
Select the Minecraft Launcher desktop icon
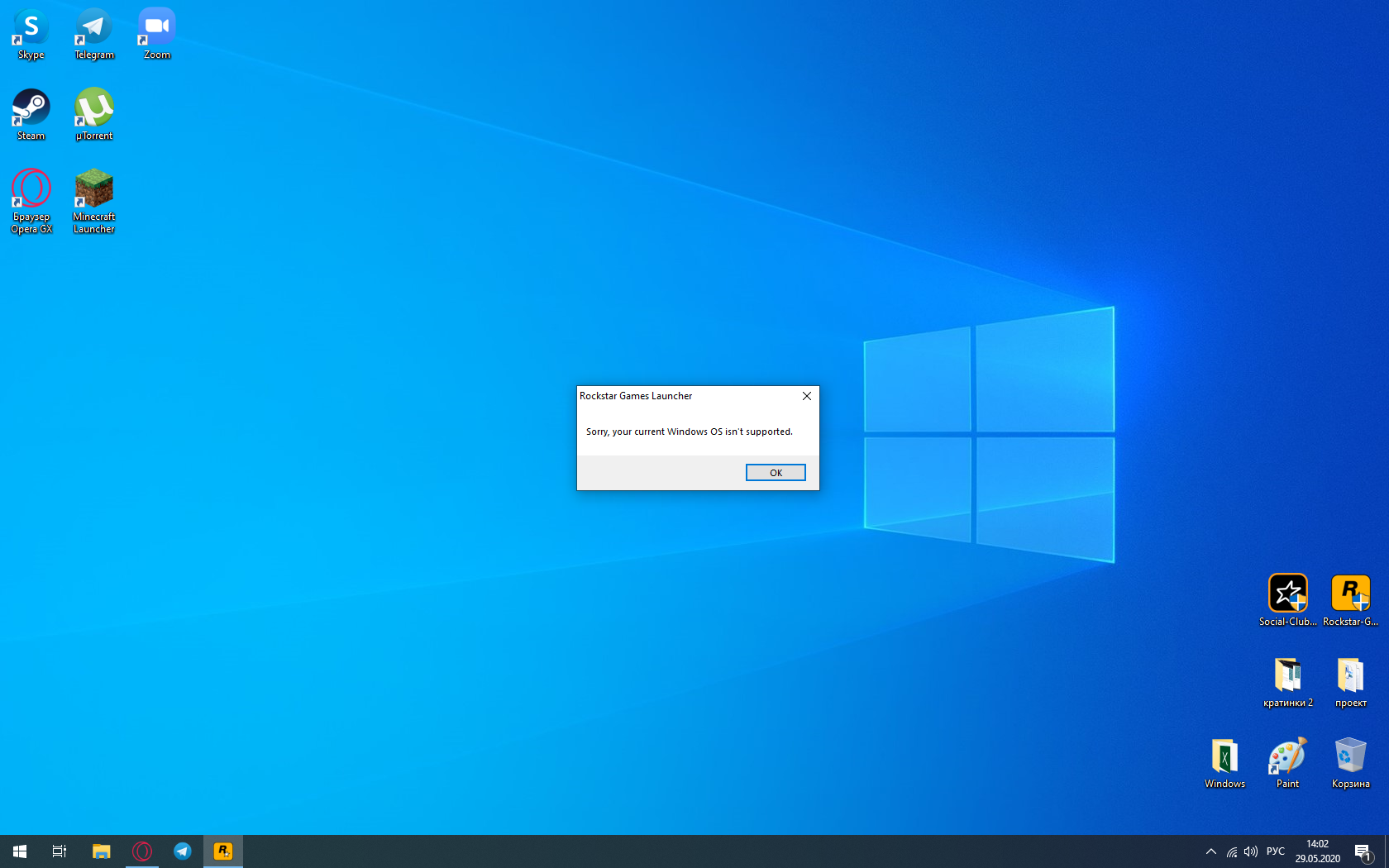pyautogui.click(x=94, y=202)
